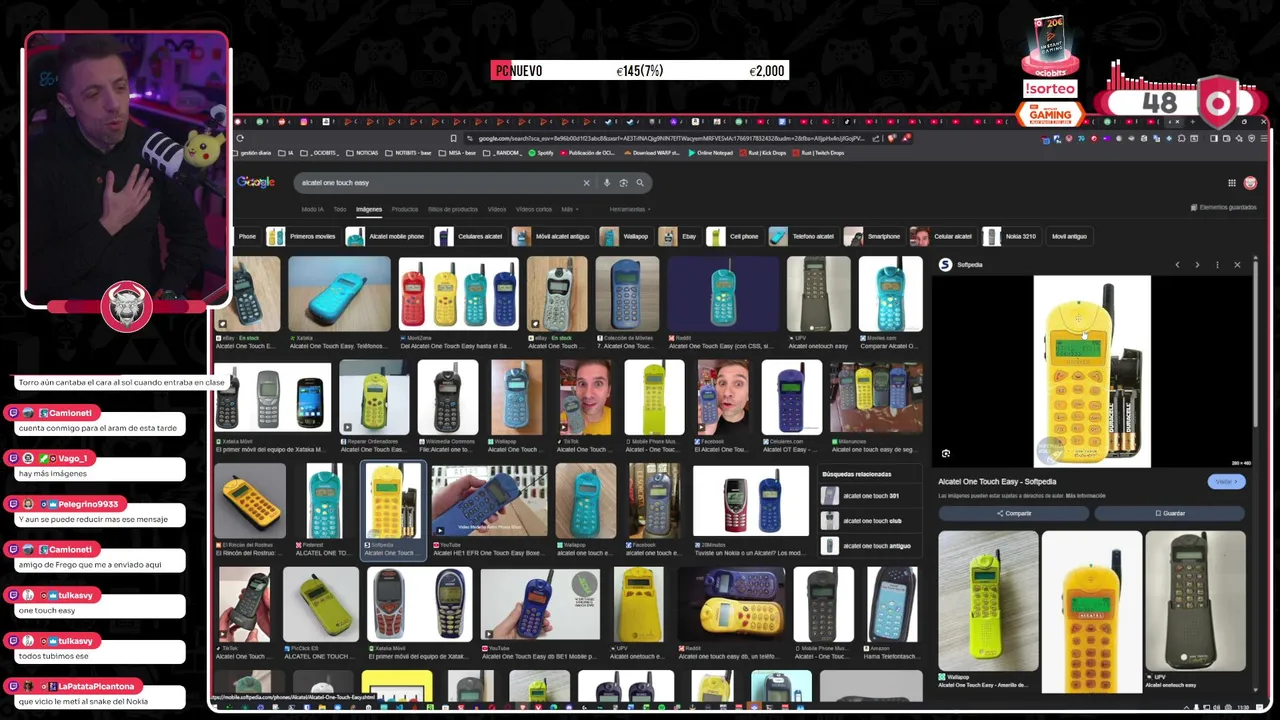Open Elementos guardados saved items link

click(x=1223, y=207)
